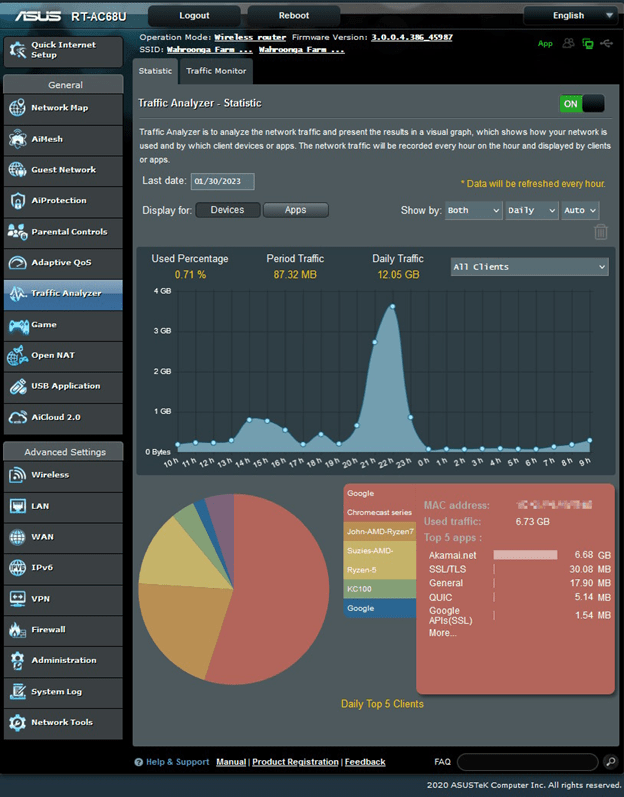Switch to the Traffic Monitor tab
Screen dimensions: 624x797
pos(216,71)
